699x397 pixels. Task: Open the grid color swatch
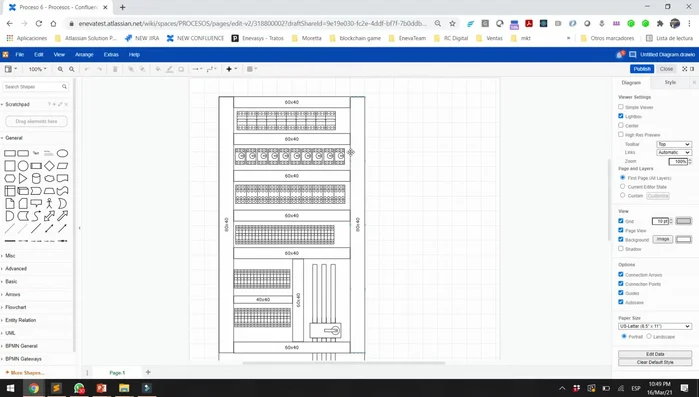point(683,221)
